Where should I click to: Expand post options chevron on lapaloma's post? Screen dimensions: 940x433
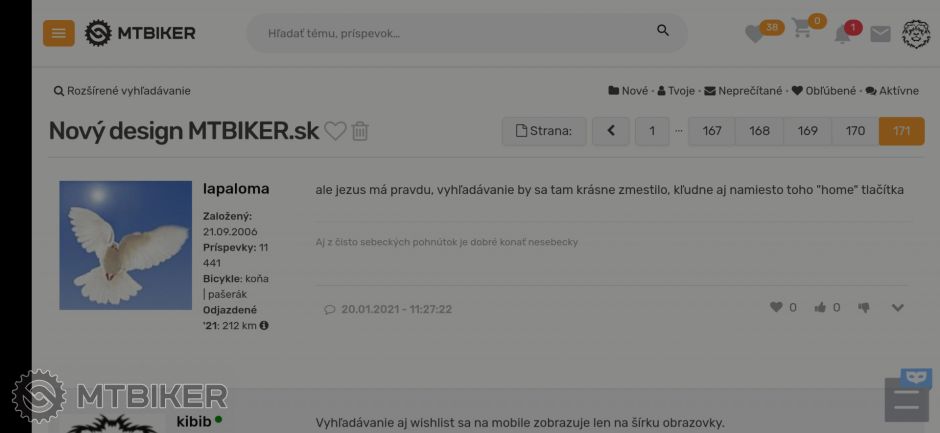(897, 308)
